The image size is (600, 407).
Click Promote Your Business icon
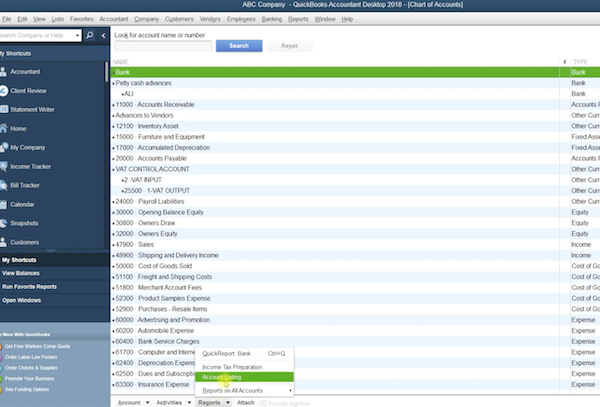pyautogui.click(x=1, y=379)
